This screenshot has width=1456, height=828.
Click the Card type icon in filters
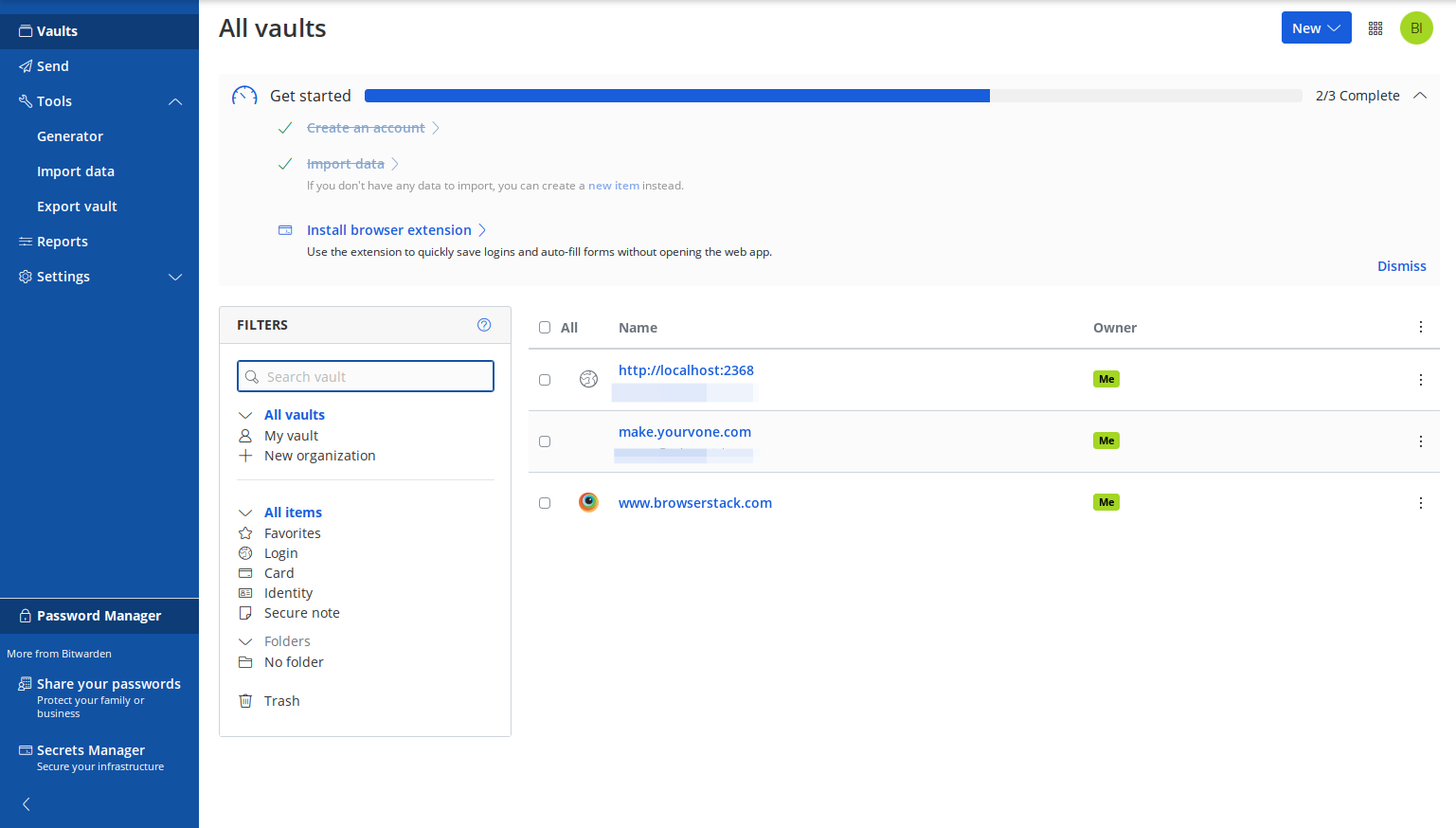coord(245,573)
